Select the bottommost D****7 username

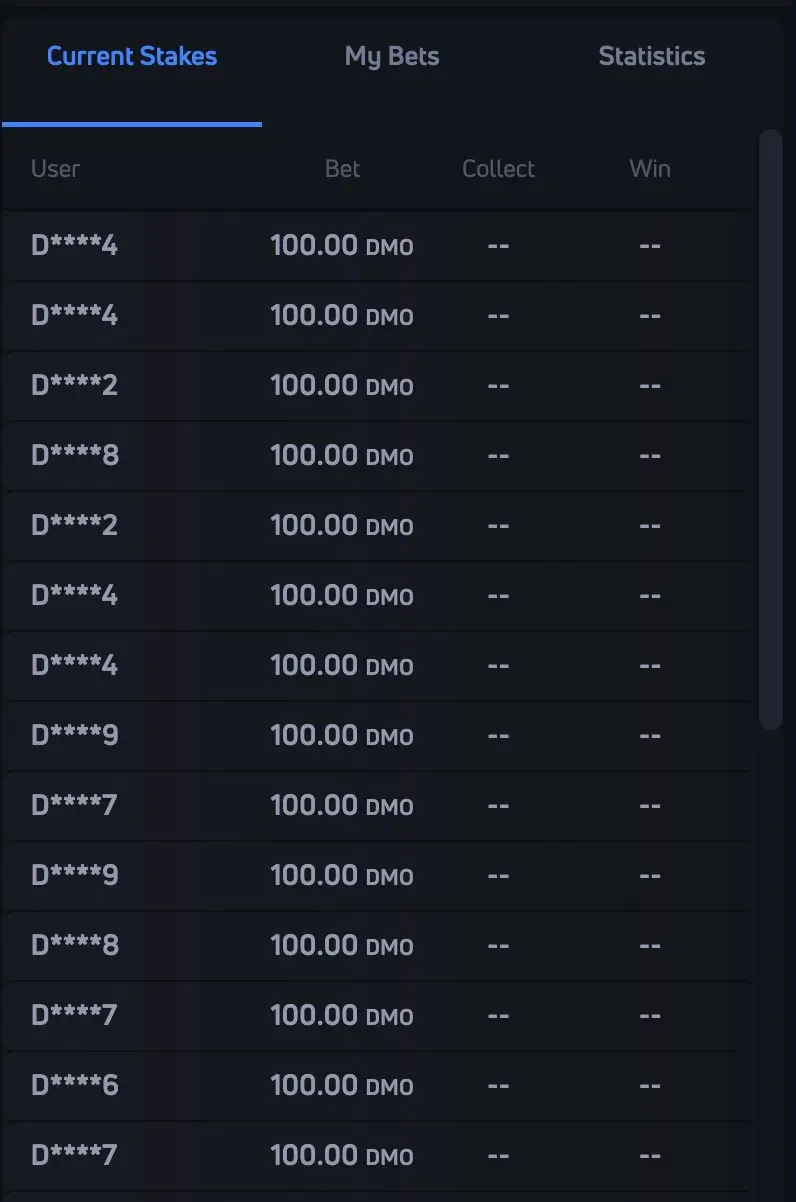pyautogui.click(x=75, y=1155)
